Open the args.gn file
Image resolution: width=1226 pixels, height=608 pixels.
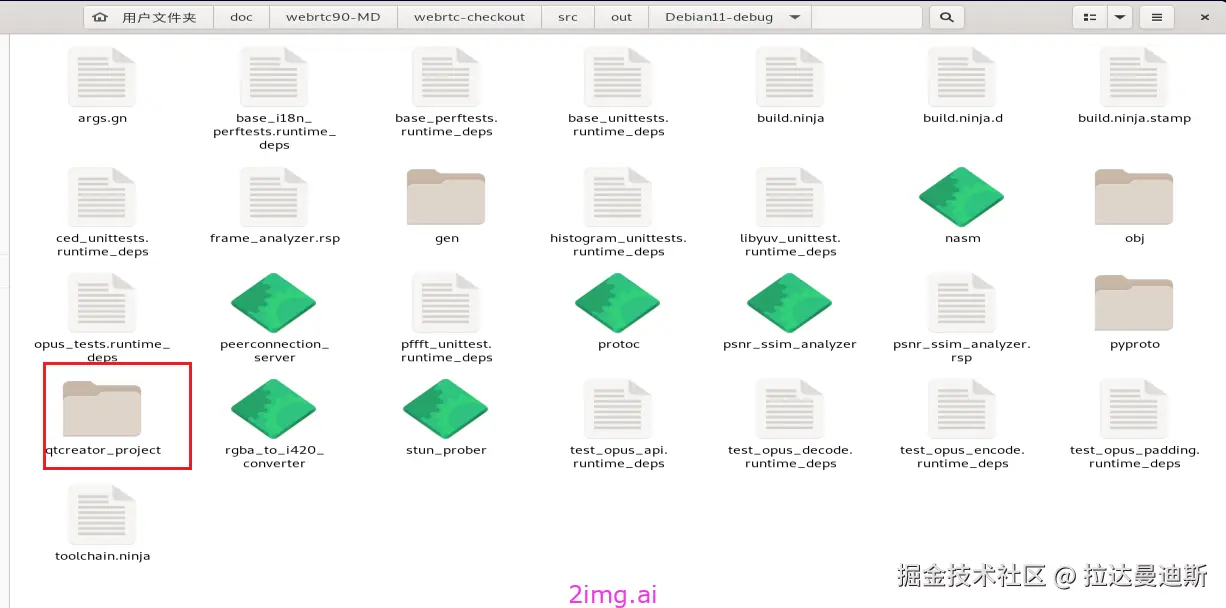pyautogui.click(x=102, y=78)
